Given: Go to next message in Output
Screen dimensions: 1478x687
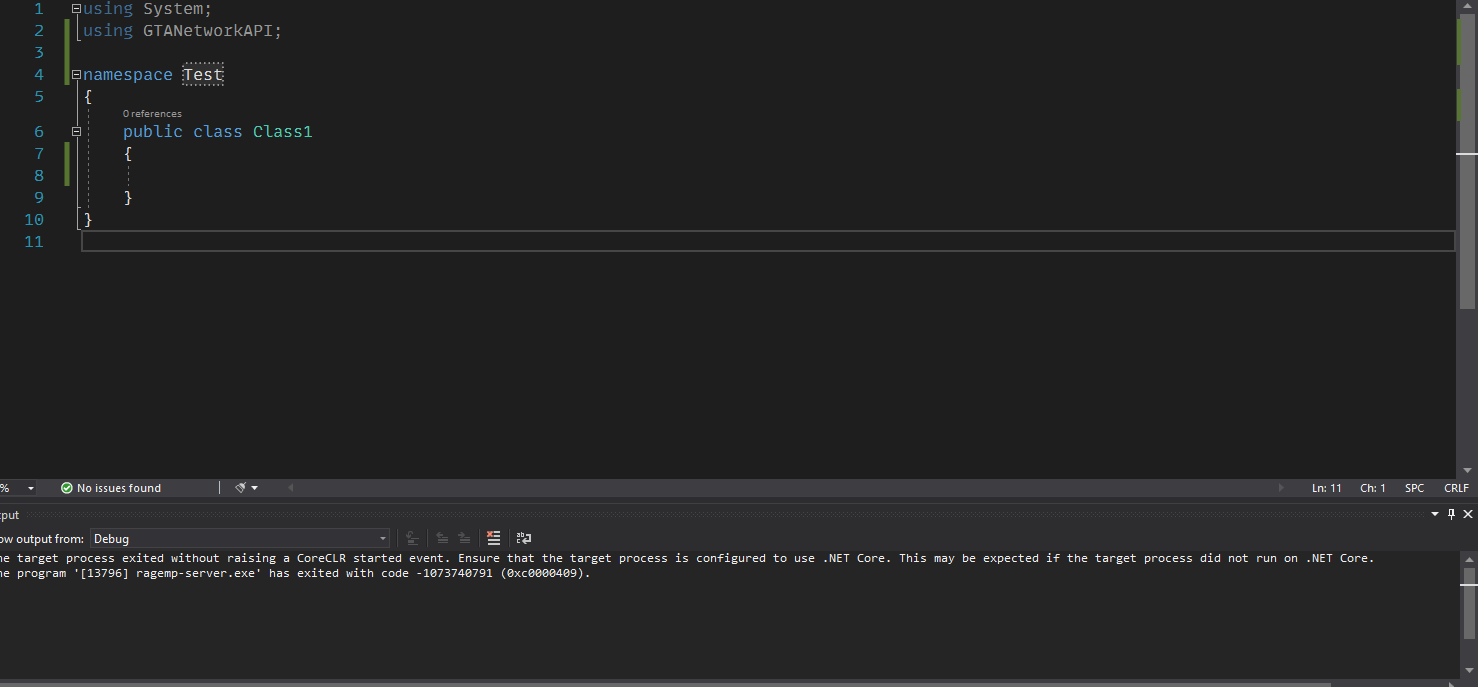Looking at the screenshot, I should coord(463,538).
